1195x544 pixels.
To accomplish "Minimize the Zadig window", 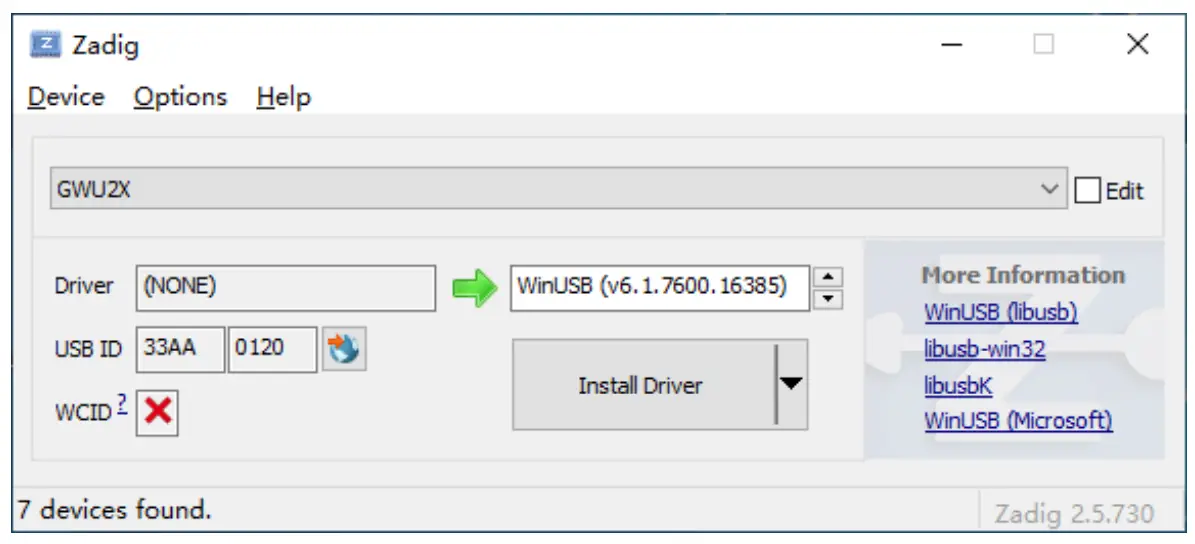I will point(950,45).
